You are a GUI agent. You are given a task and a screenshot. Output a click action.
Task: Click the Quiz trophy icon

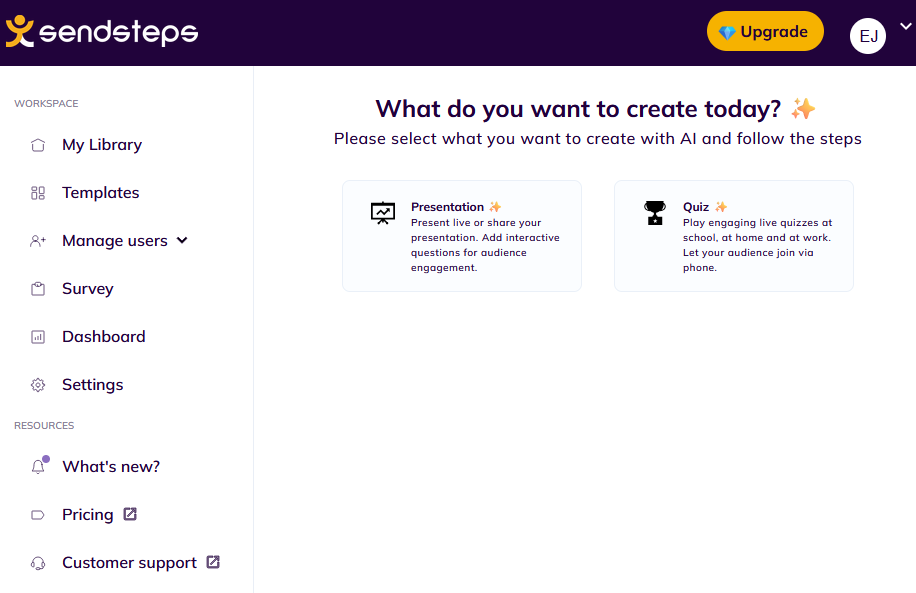pyautogui.click(x=655, y=212)
